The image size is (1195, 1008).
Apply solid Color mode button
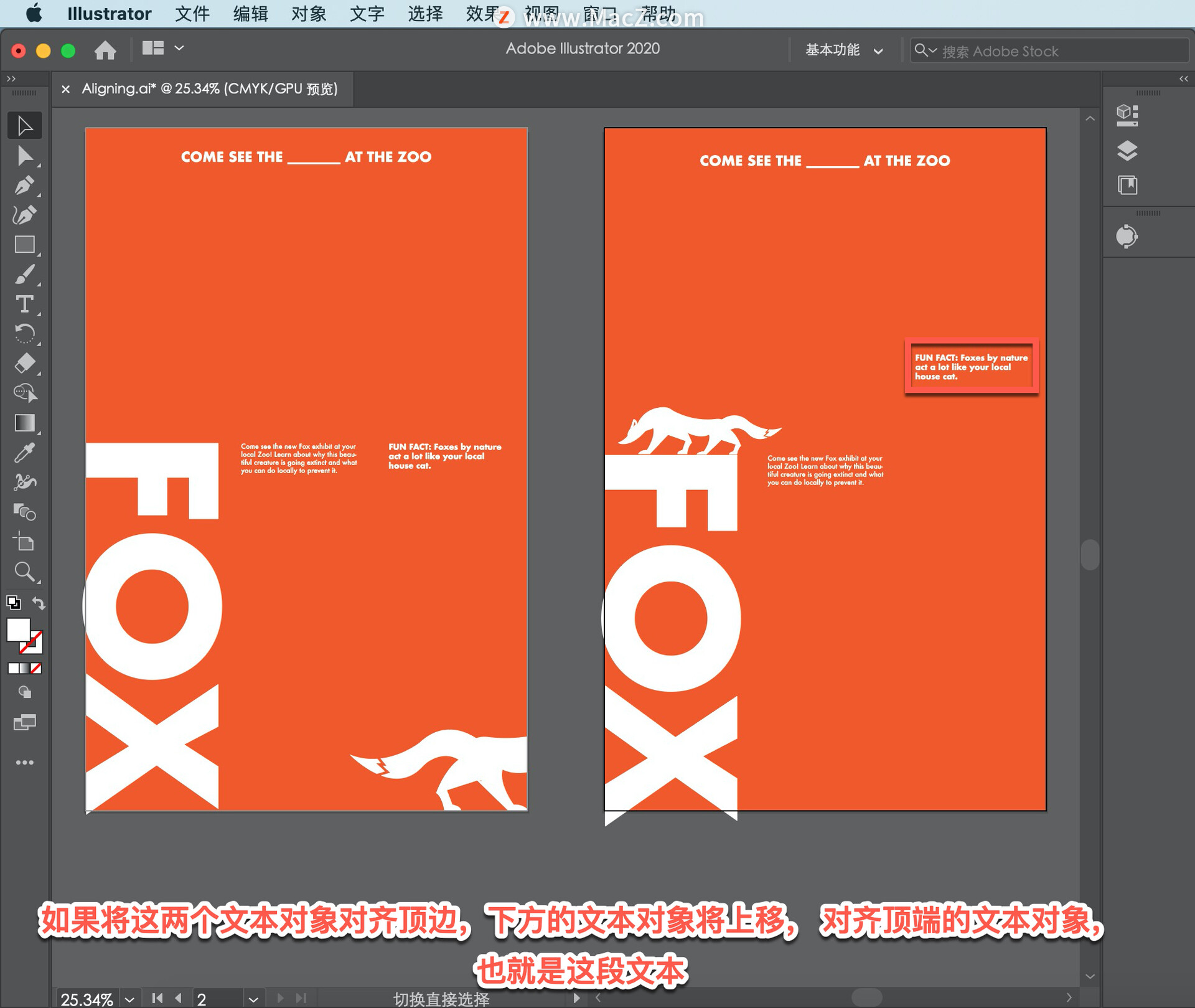(x=13, y=669)
